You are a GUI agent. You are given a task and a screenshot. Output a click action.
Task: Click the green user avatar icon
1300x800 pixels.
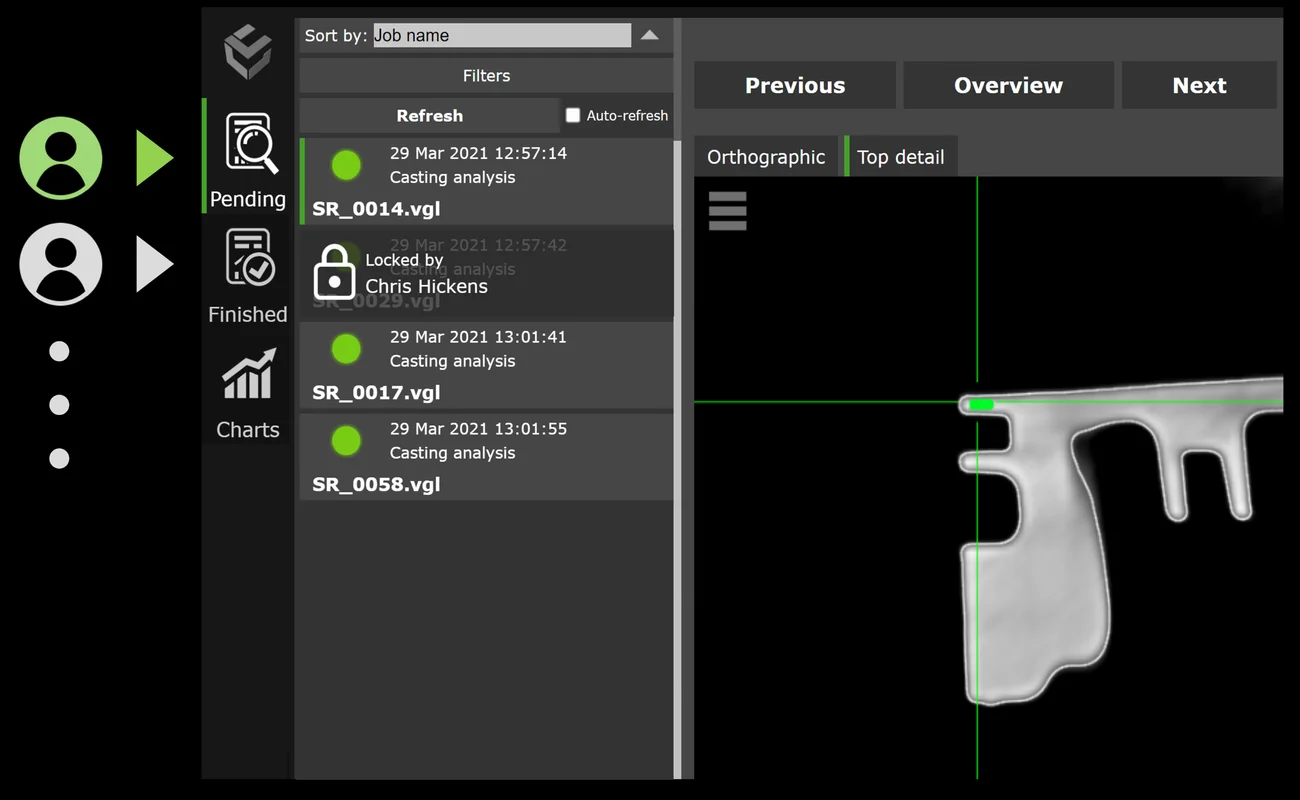pos(61,158)
